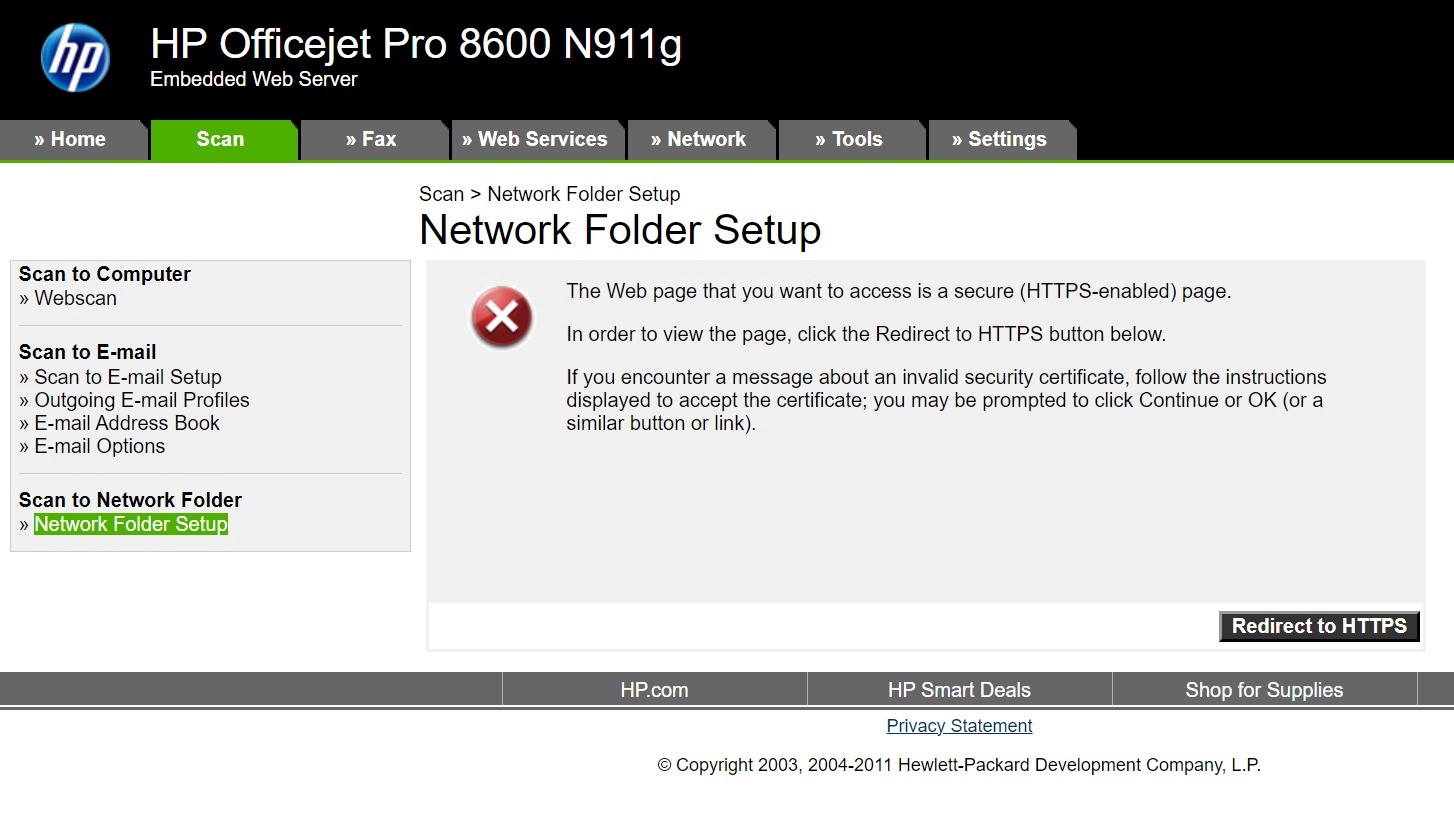Open Scan to E-mail Setup
Viewport: 1454px width, 827px height.
point(128,377)
